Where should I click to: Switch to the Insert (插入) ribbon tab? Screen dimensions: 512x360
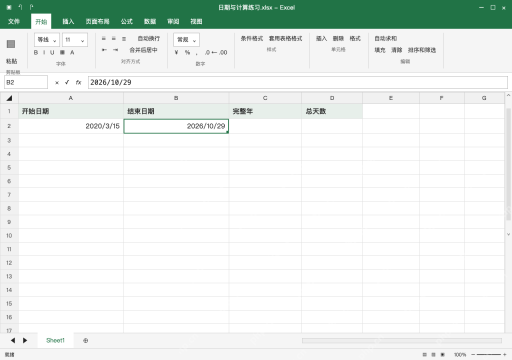point(68,22)
